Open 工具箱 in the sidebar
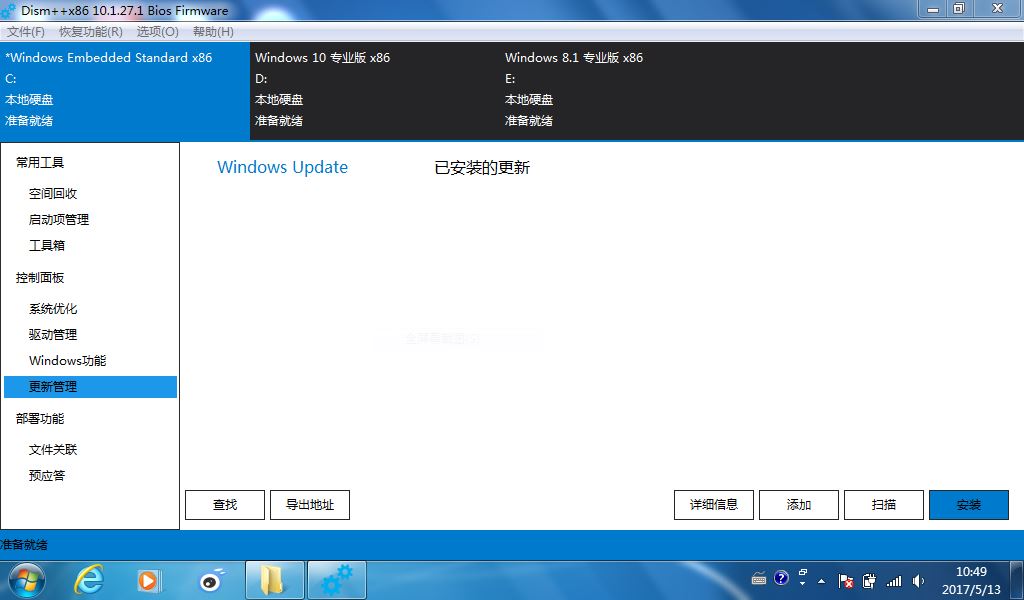Screen dimensions: 1024x600 (x=47, y=245)
